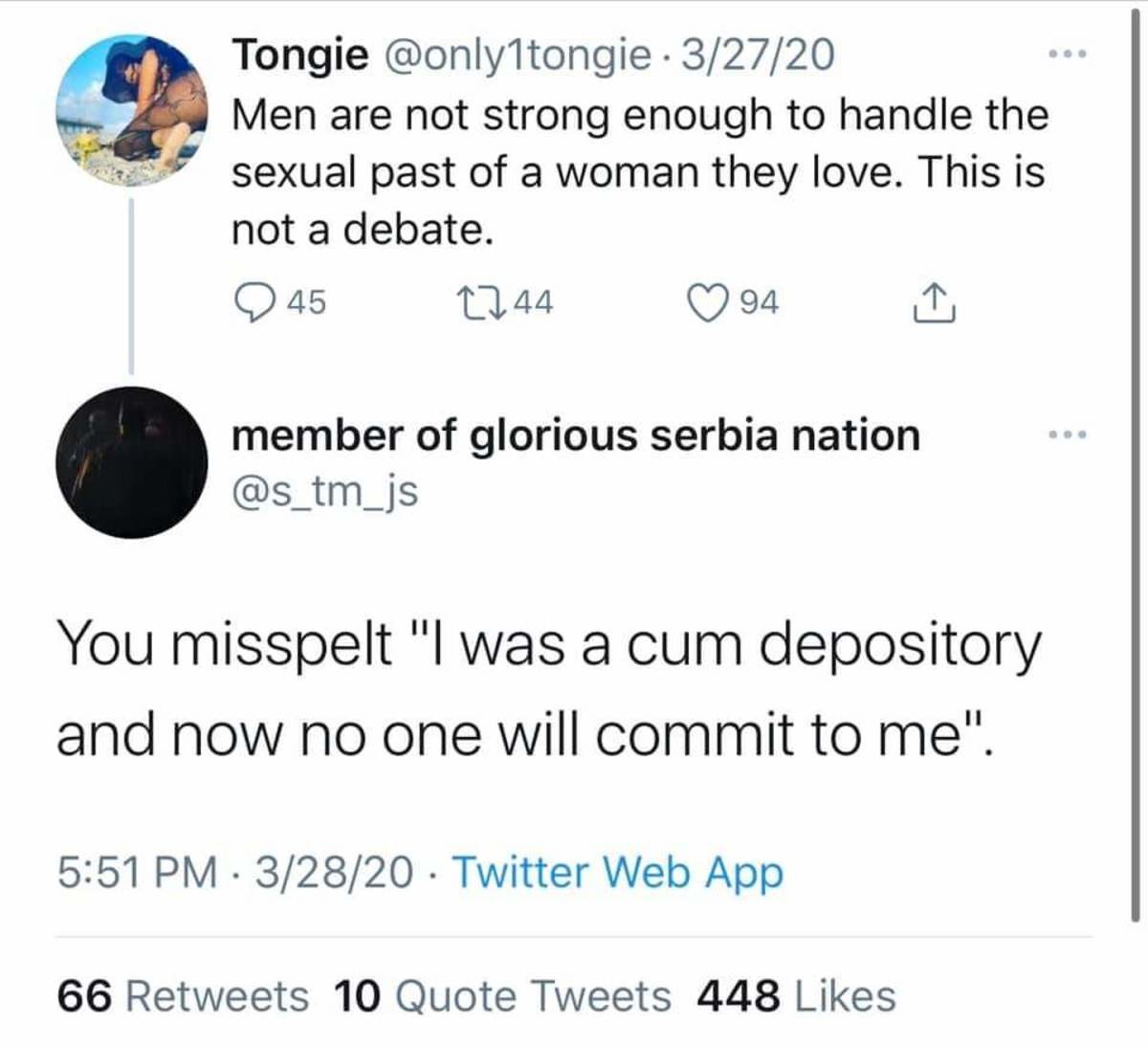Image resolution: width=1148 pixels, height=1048 pixels.
Task: Click the 5:51 PM timestamp
Action: pyautogui.click(x=137, y=872)
